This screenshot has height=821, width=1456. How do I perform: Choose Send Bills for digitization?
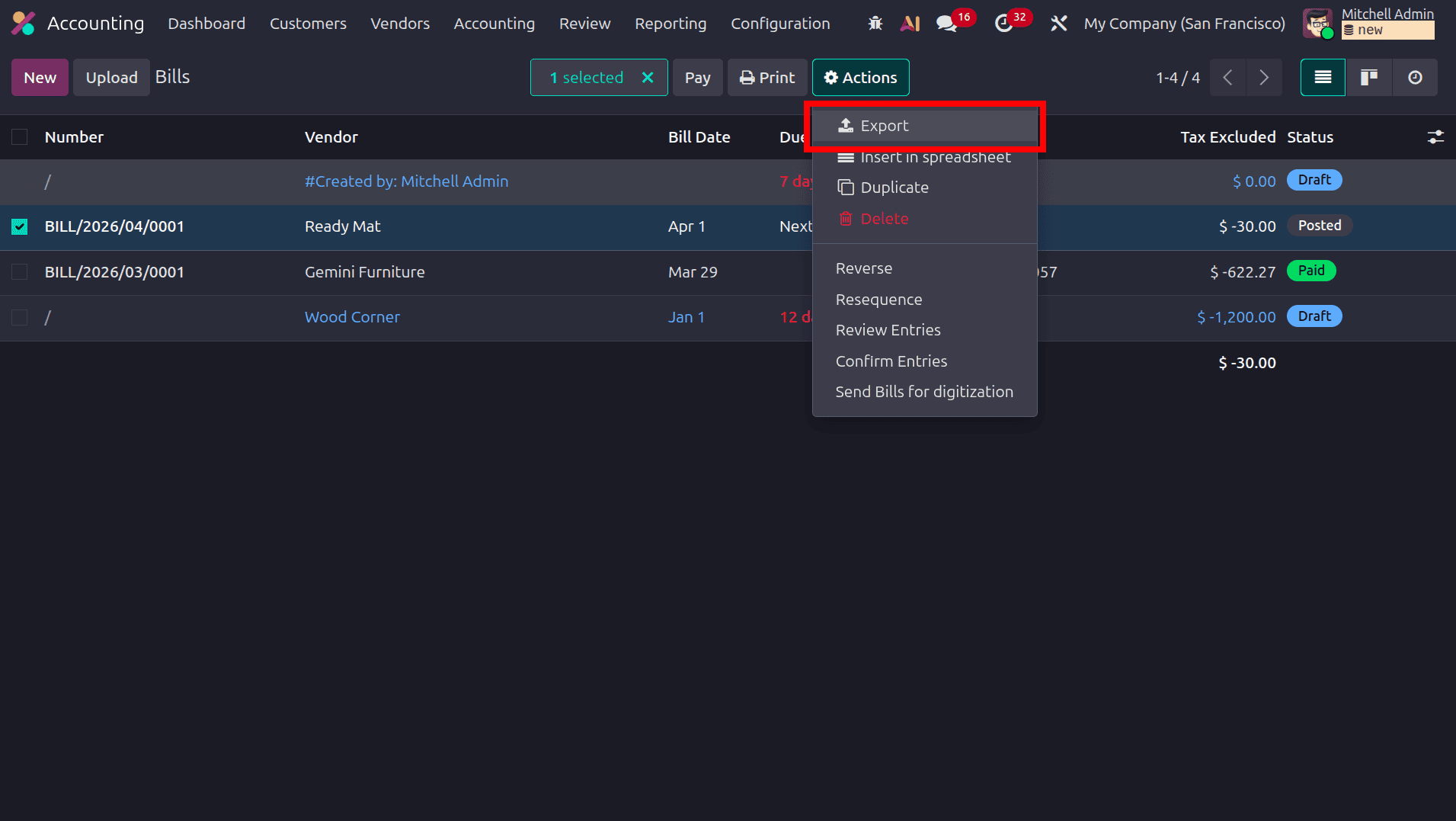tap(925, 392)
